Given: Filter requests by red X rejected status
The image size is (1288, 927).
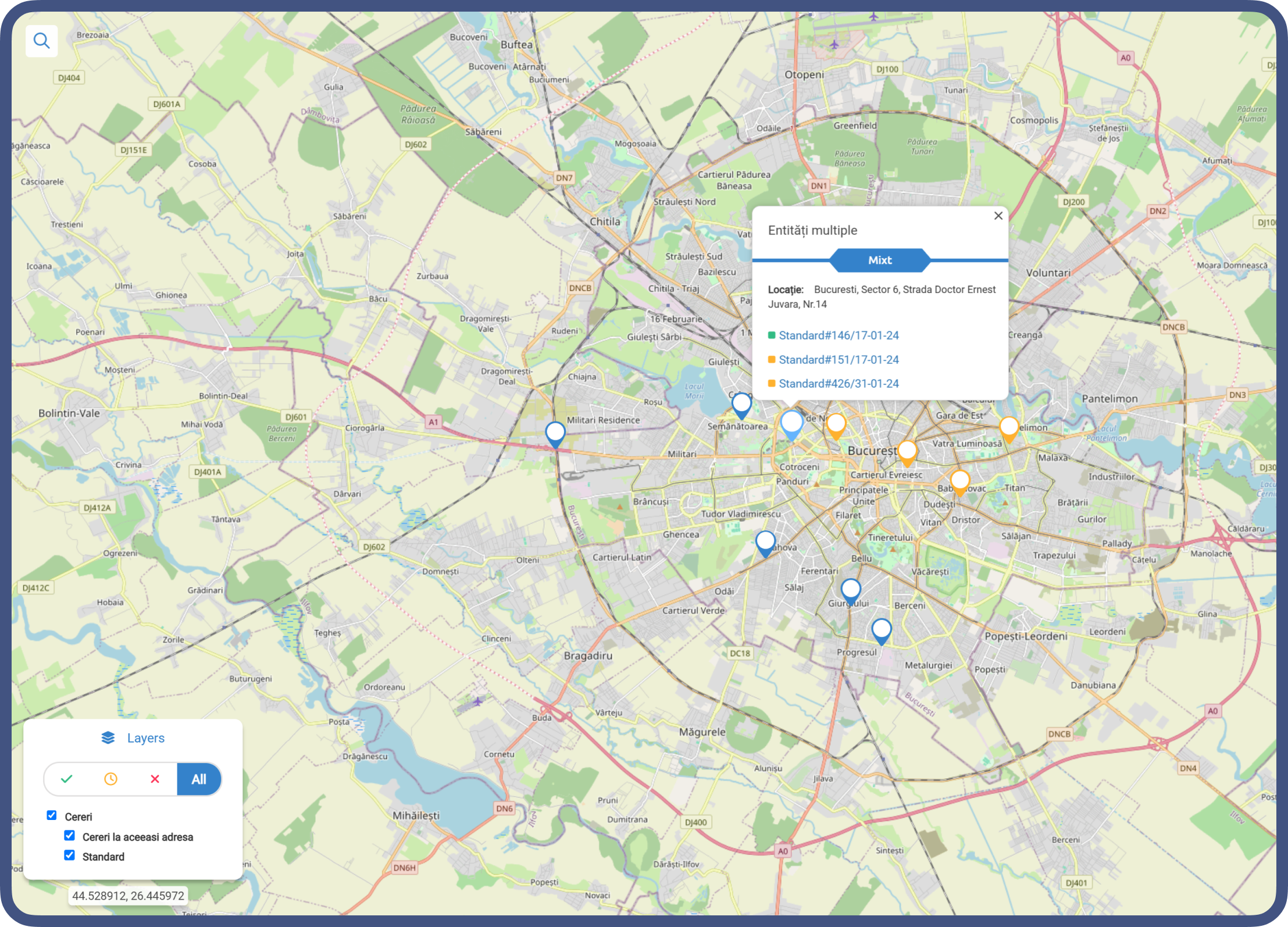Looking at the screenshot, I should (x=155, y=779).
